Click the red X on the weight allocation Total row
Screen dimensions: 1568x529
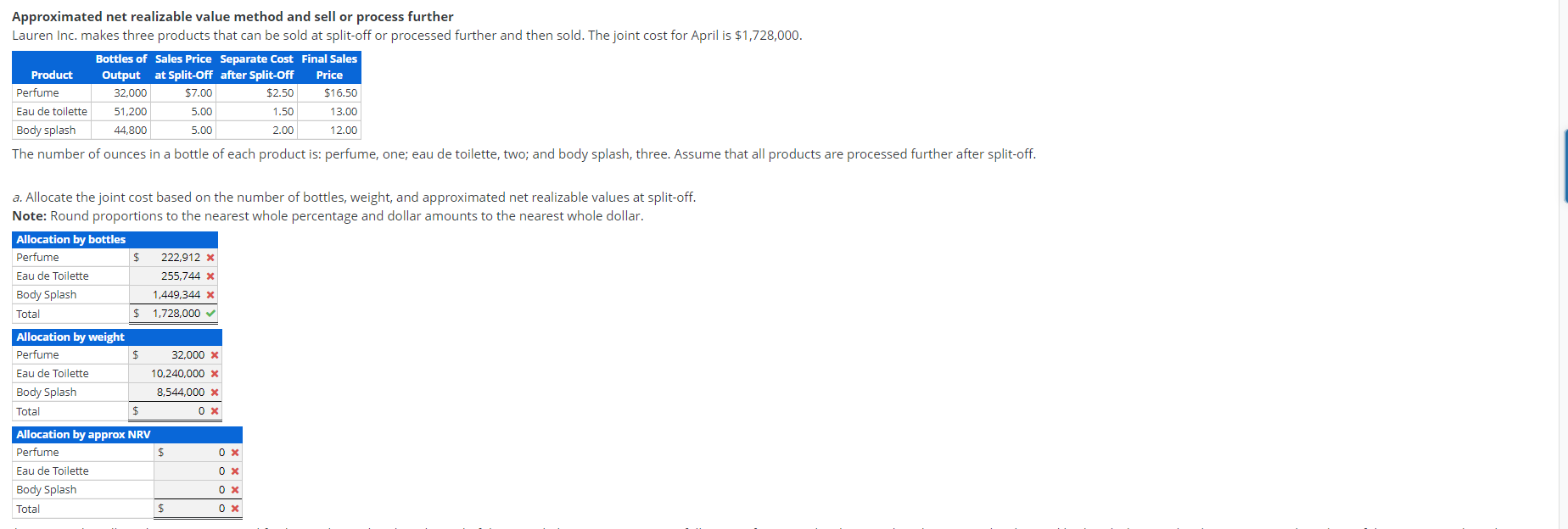coord(214,410)
